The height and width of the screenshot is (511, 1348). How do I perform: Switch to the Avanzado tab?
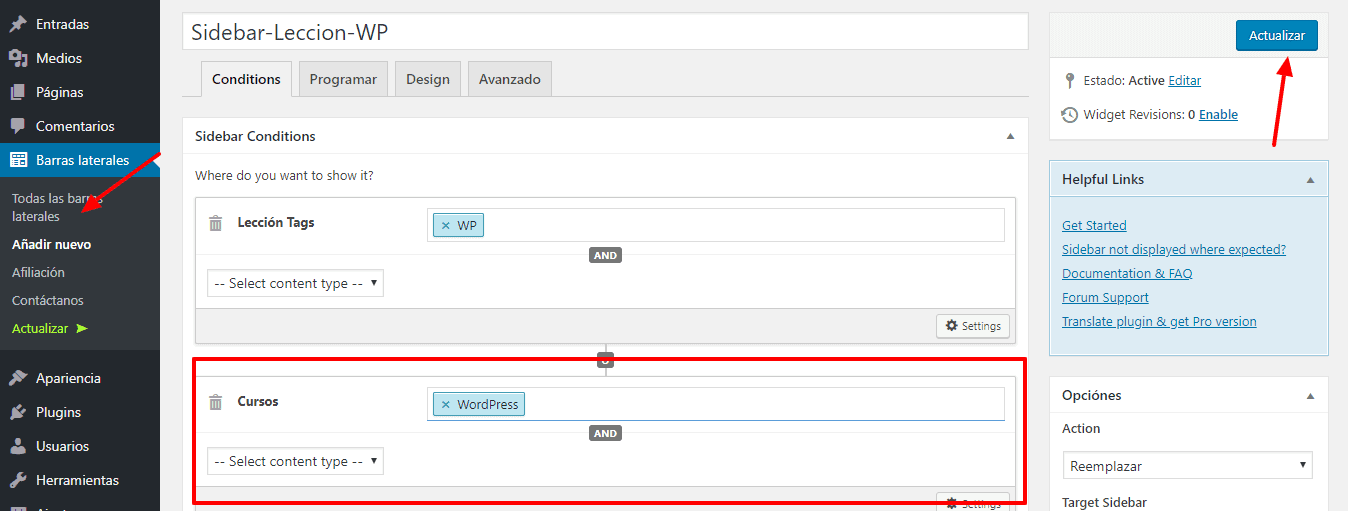coord(510,79)
